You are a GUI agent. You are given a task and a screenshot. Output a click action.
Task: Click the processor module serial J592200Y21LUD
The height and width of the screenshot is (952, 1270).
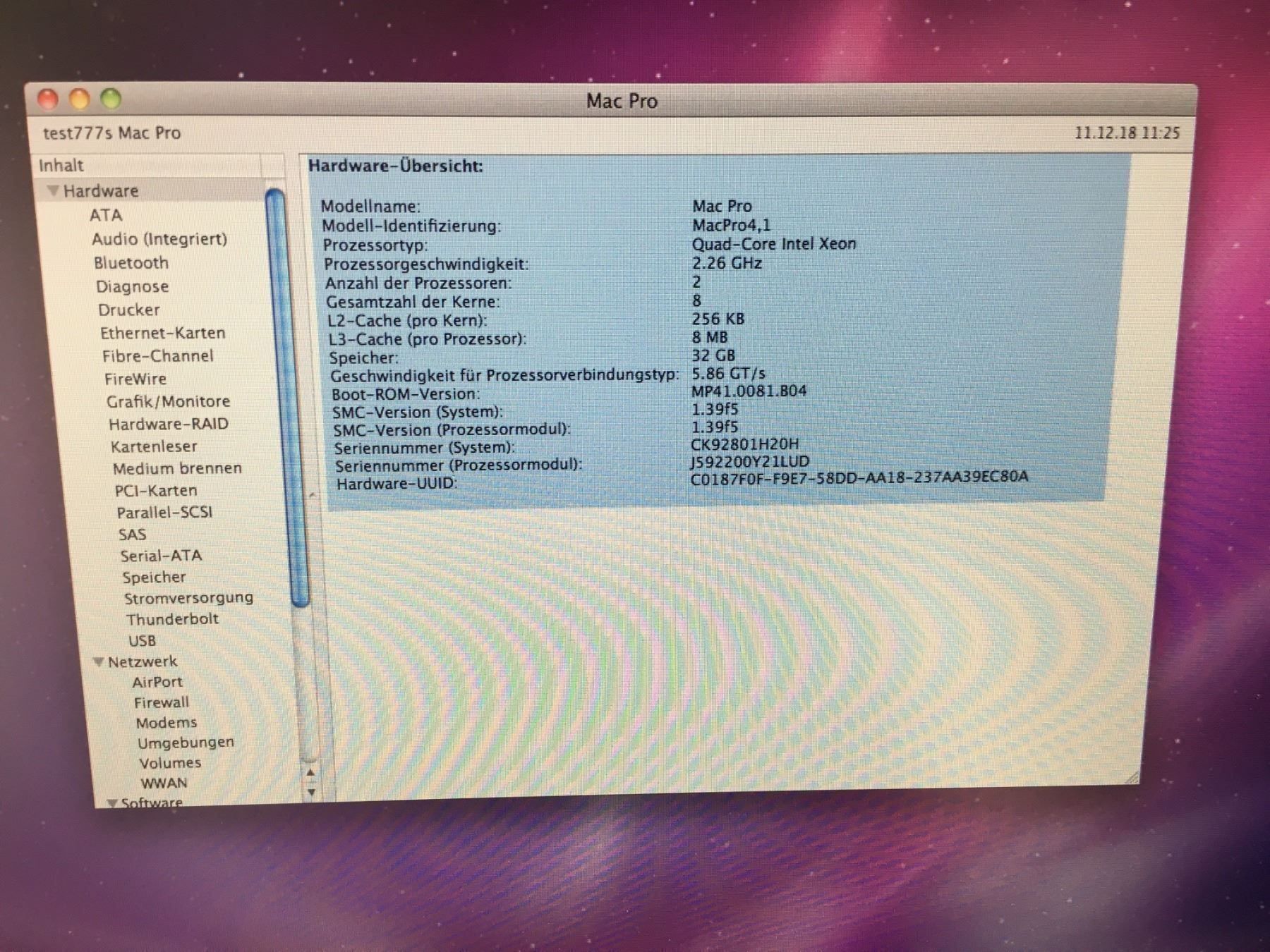coord(749,462)
